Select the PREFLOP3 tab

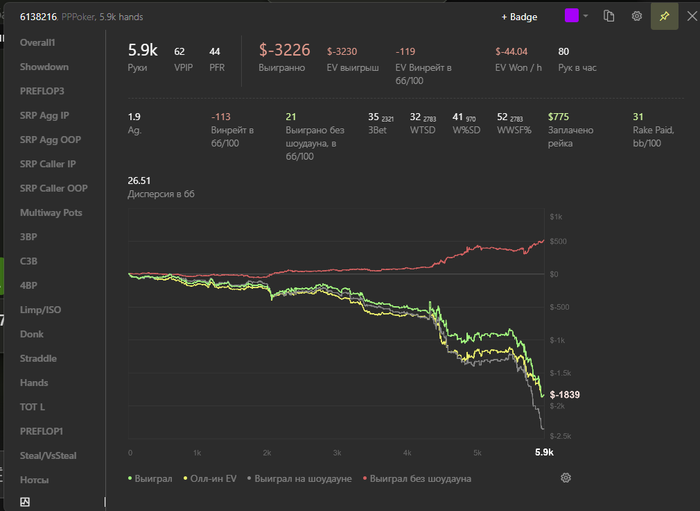(42, 91)
